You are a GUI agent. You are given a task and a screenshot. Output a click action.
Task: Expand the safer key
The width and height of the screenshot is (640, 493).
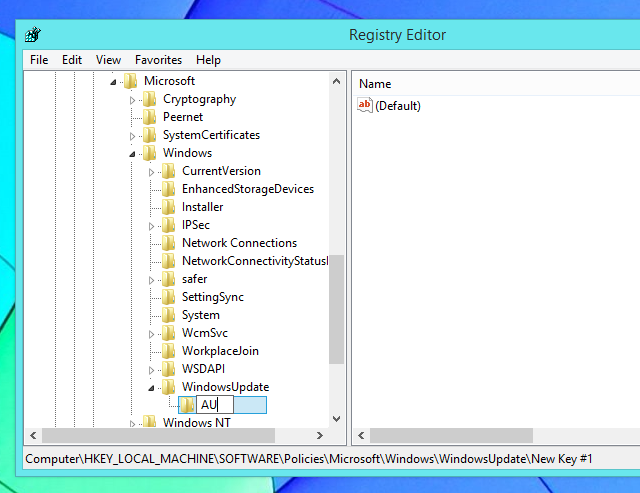[151, 280]
